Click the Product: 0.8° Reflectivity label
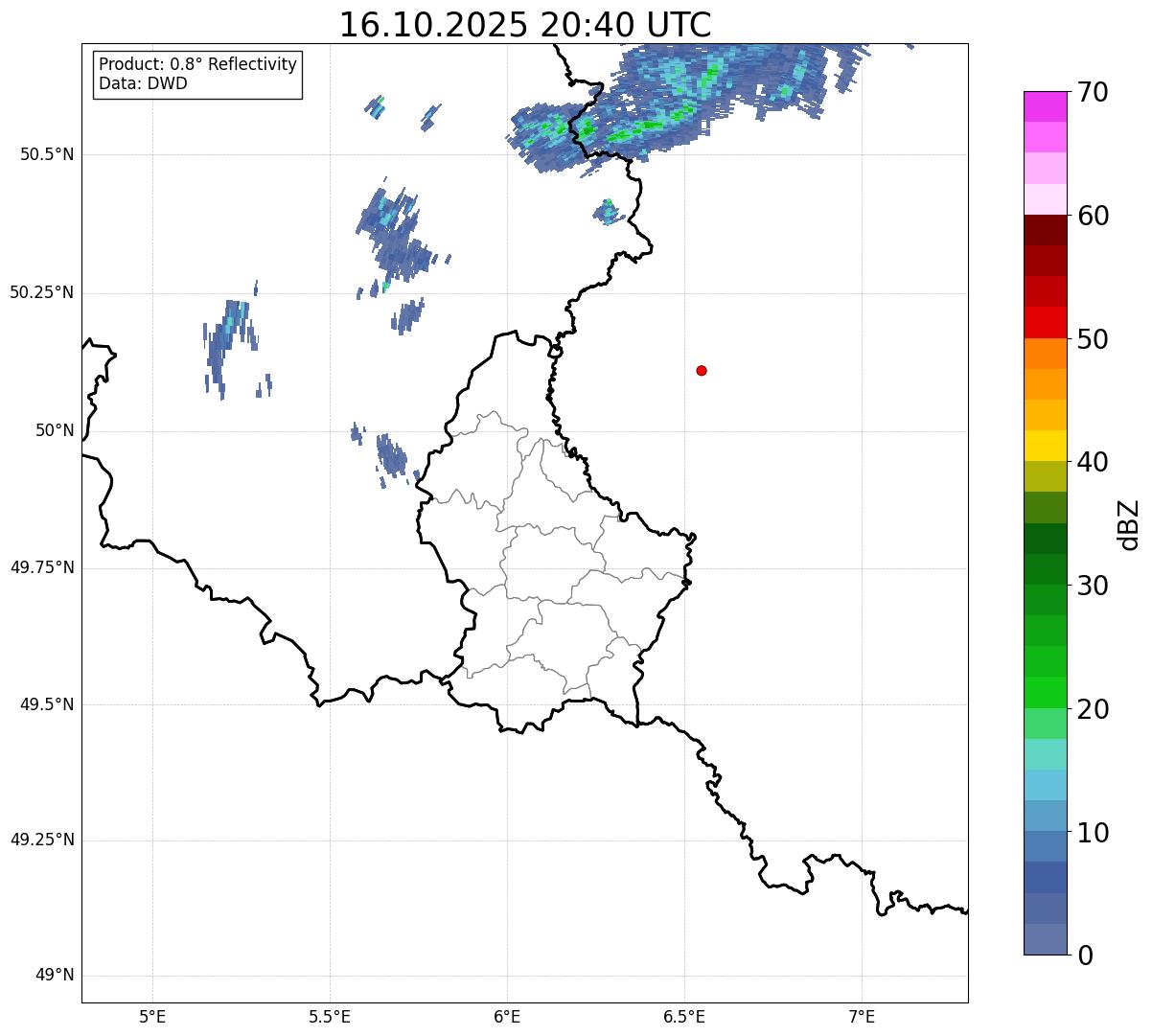The width and height of the screenshot is (1152, 1036). [x=198, y=64]
